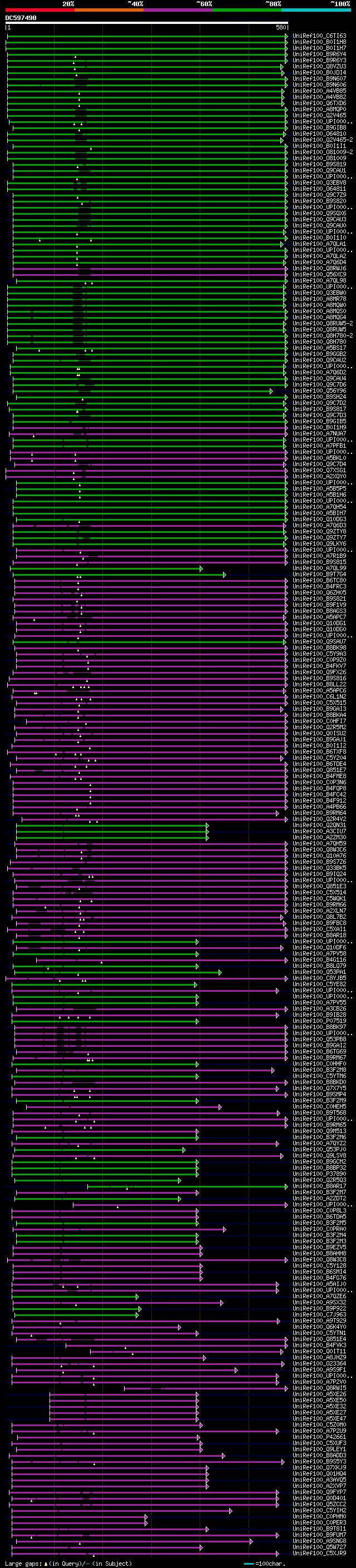Click the green ~80% identity legend segment
This screenshot has width=356, height=1568.
[x=247, y=11]
